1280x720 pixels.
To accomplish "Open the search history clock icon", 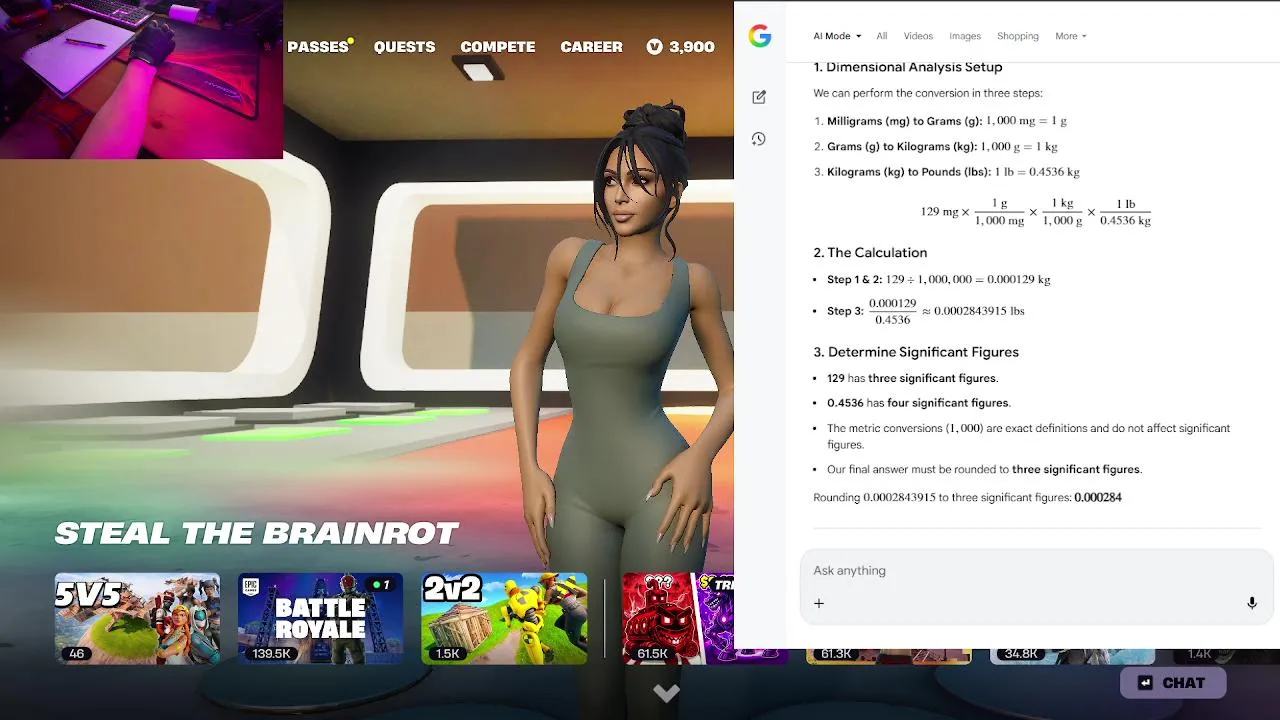I will pyautogui.click(x=759, y=139).
